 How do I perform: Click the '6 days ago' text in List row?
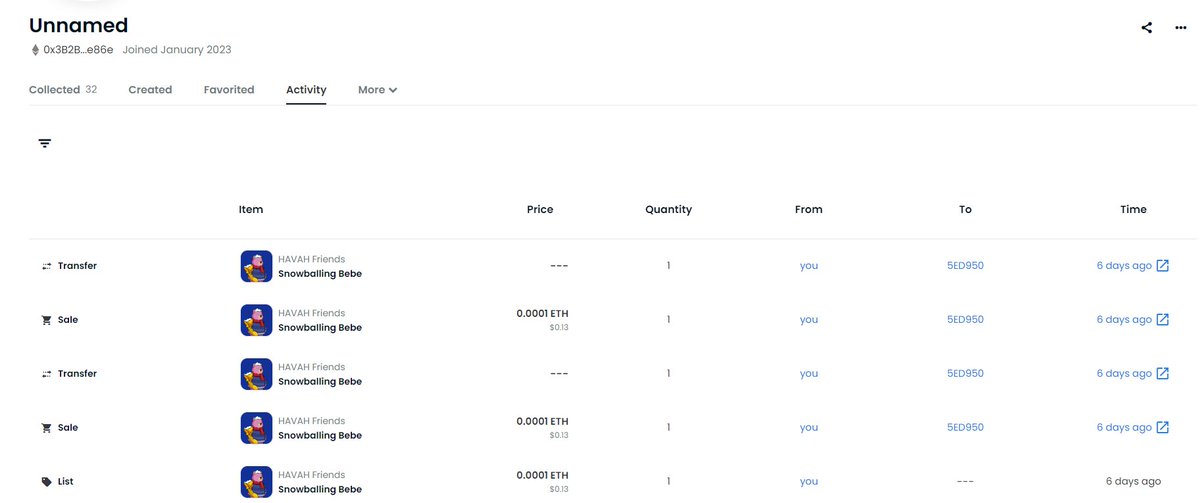tap(1133, 482)
